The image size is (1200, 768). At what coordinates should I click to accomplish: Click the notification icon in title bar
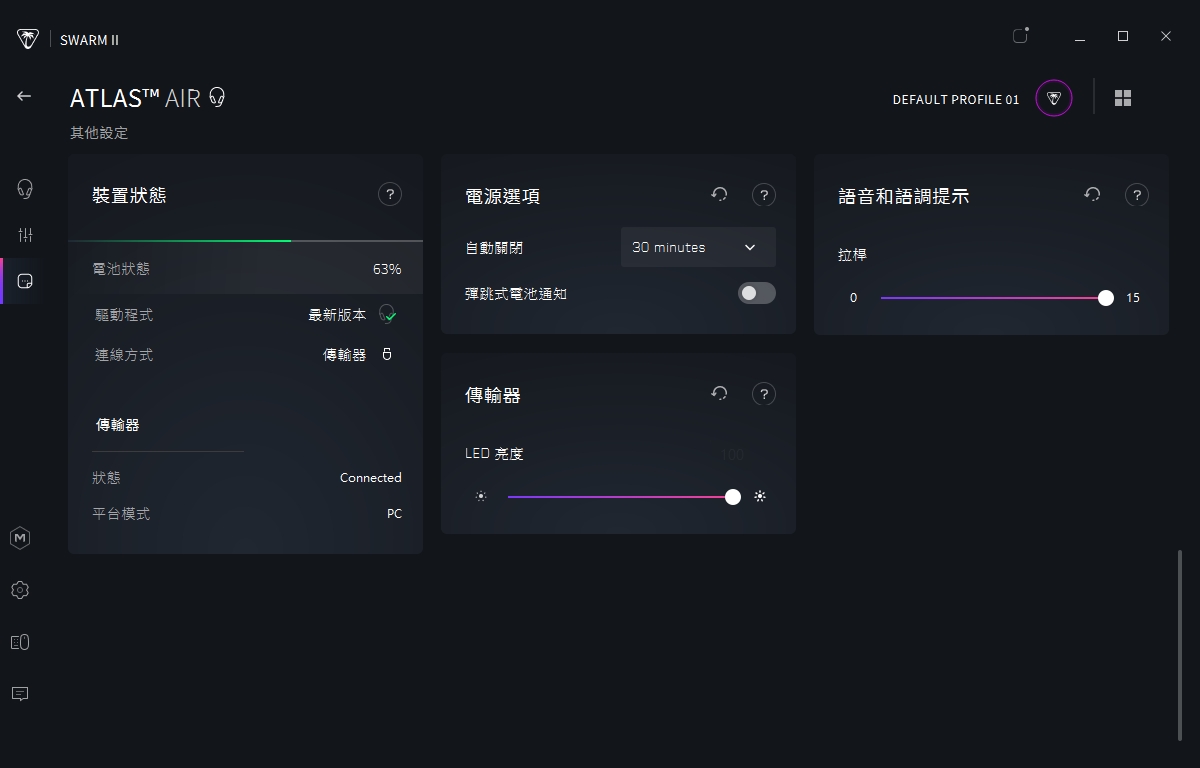pos(1021,36)
